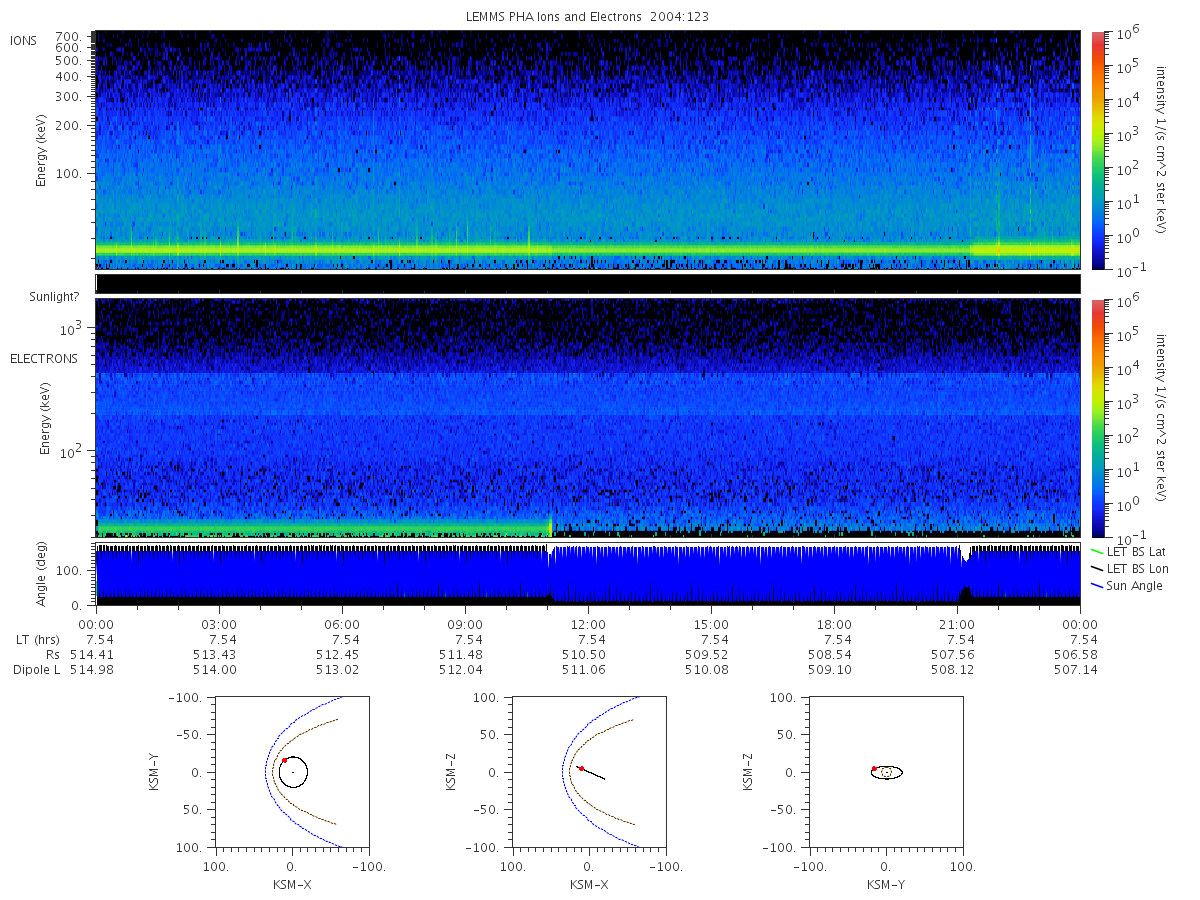
Task: Click the 21:00 time tick label
Action: [957, 624]
